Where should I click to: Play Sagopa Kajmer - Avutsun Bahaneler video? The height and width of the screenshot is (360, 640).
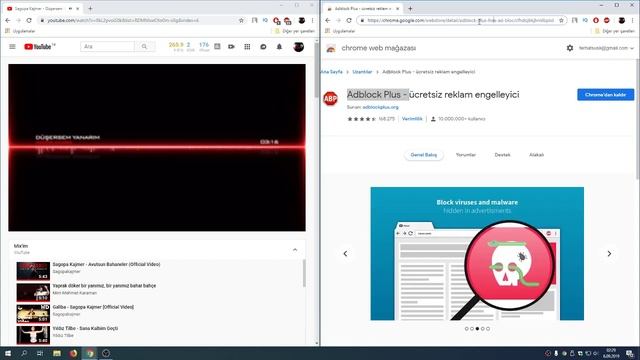point(106,264)
